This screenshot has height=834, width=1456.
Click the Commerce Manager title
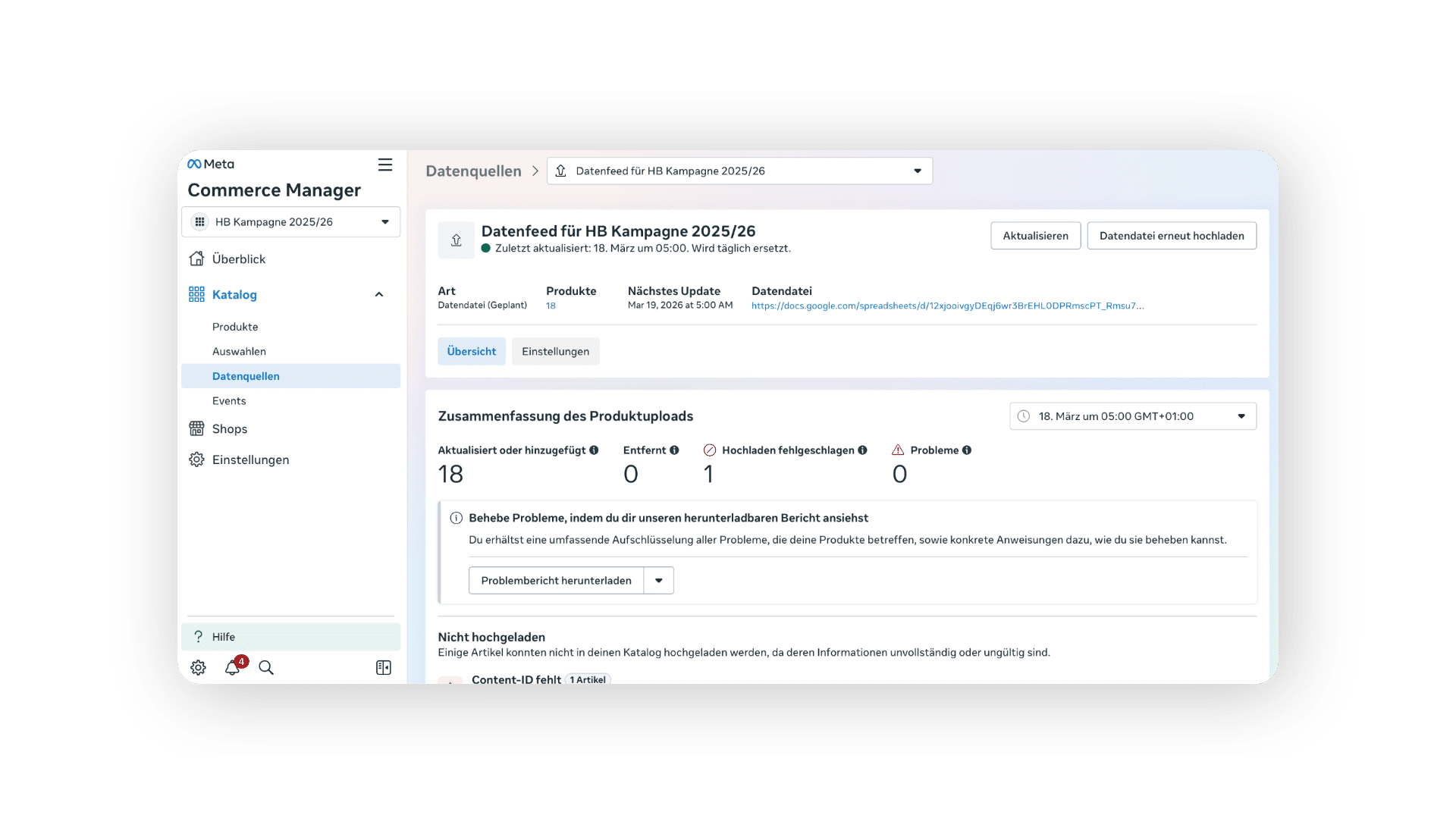(275, 190)
